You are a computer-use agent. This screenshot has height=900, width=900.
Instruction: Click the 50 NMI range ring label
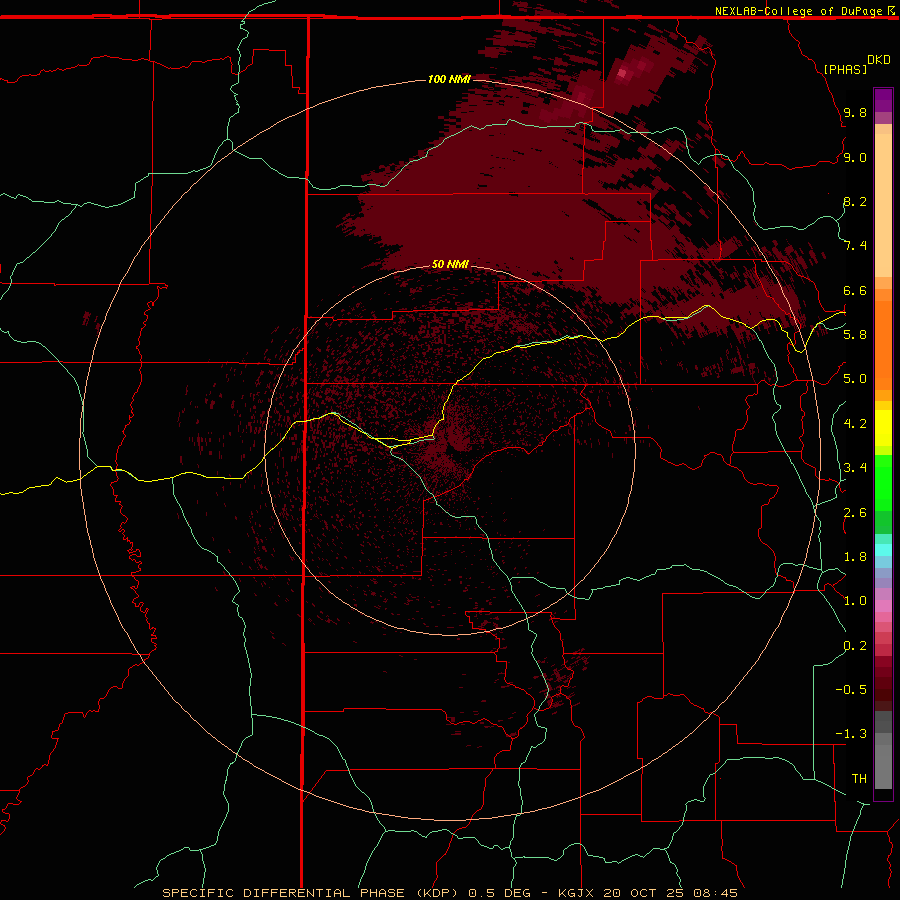point(450,264)
